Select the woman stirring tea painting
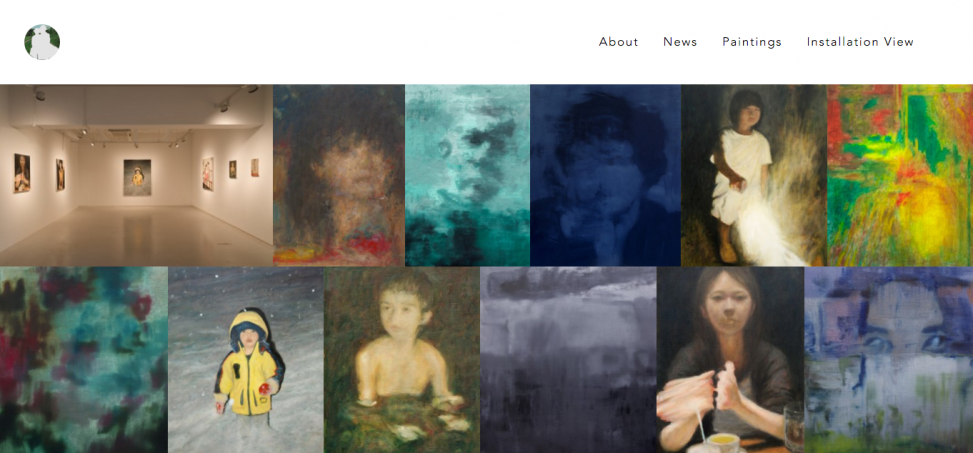This screenshot has width=973, height=453. pos(730,360)
